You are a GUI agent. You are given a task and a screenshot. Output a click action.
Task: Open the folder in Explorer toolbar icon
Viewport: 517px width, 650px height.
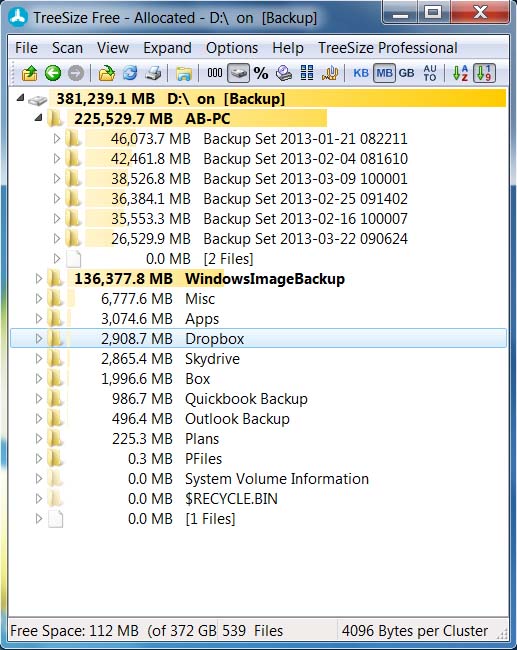pos(184,73)
